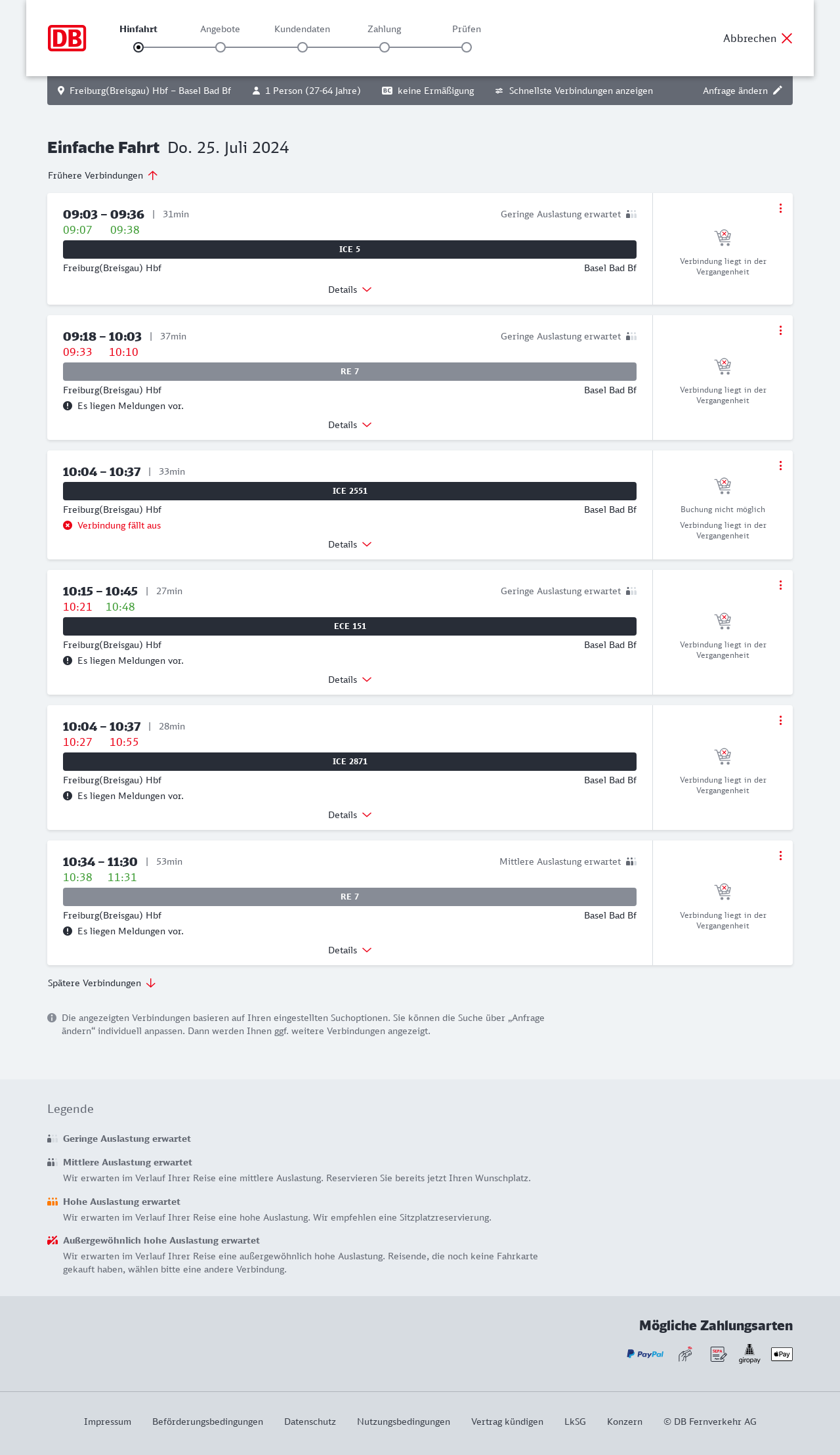840x1455 pixels.
Task: Click the ICE 2871 train bar
Action: click(350, 762)
